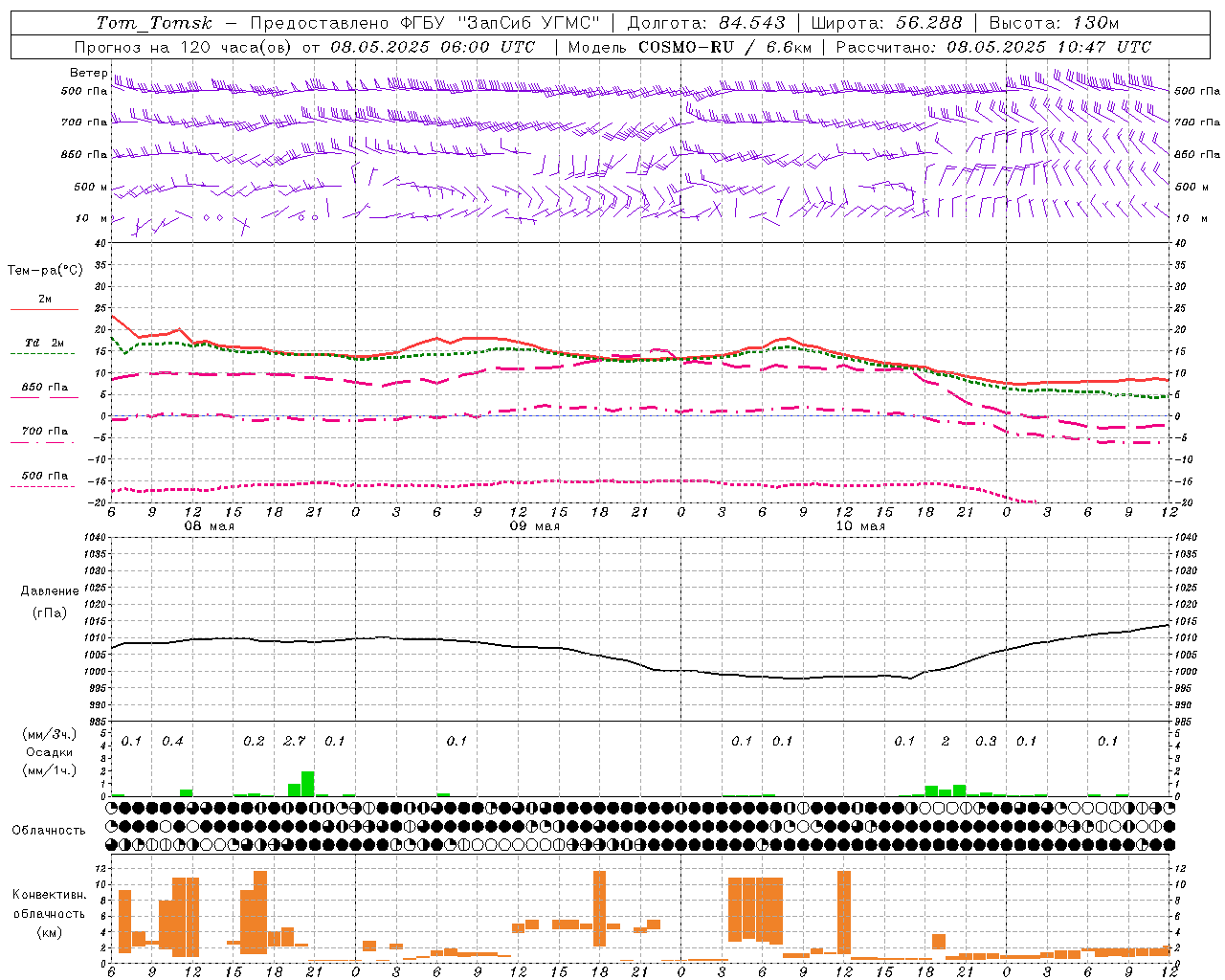Click the hourly precipitation unit (мм/1ч.)
Viewport: 1225px width, 980px height.
pos(48,770)
